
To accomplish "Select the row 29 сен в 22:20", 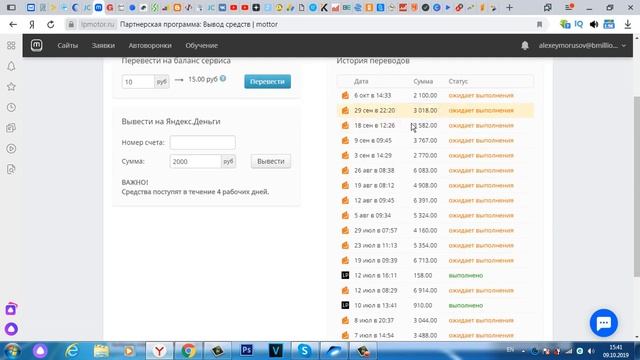I will pos(435,111).
